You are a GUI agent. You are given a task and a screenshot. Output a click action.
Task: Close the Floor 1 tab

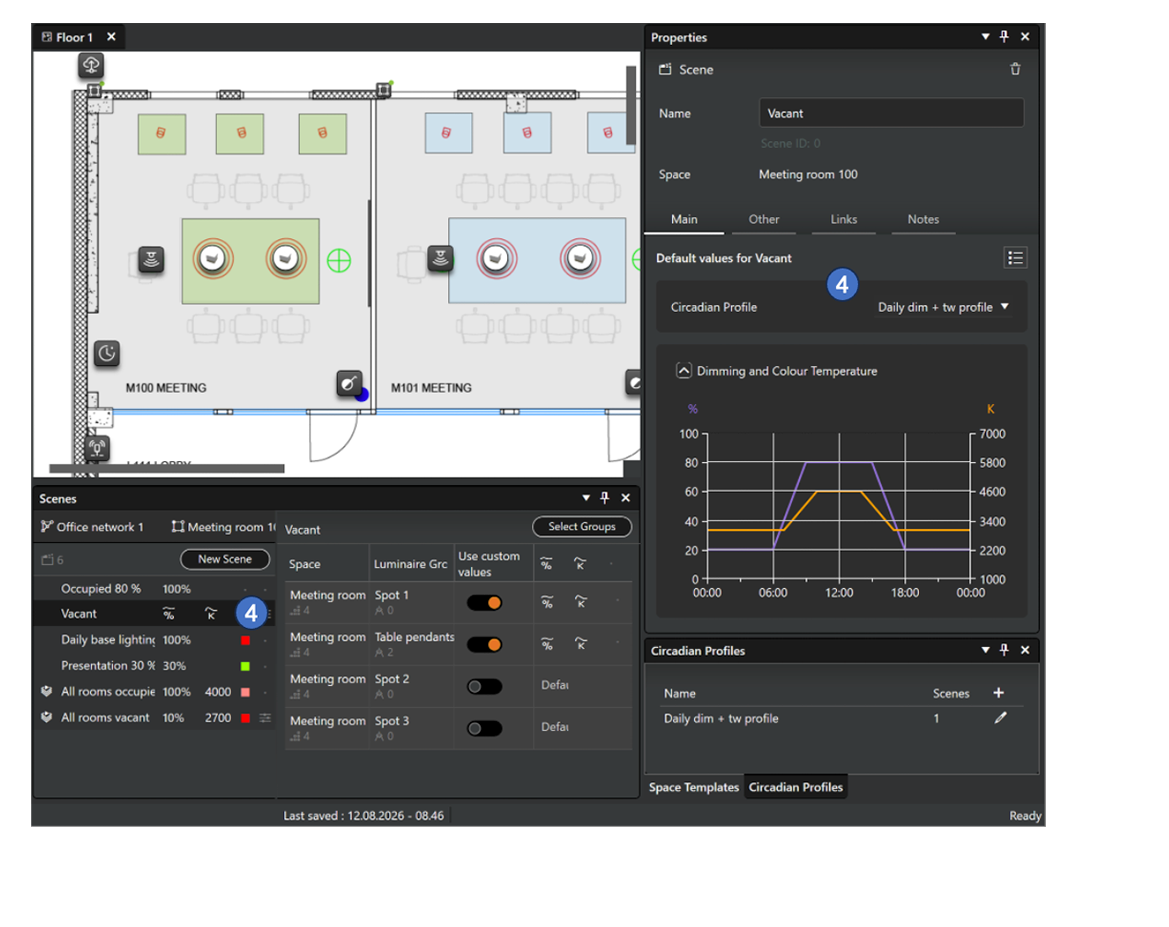(x=111, y=37)
